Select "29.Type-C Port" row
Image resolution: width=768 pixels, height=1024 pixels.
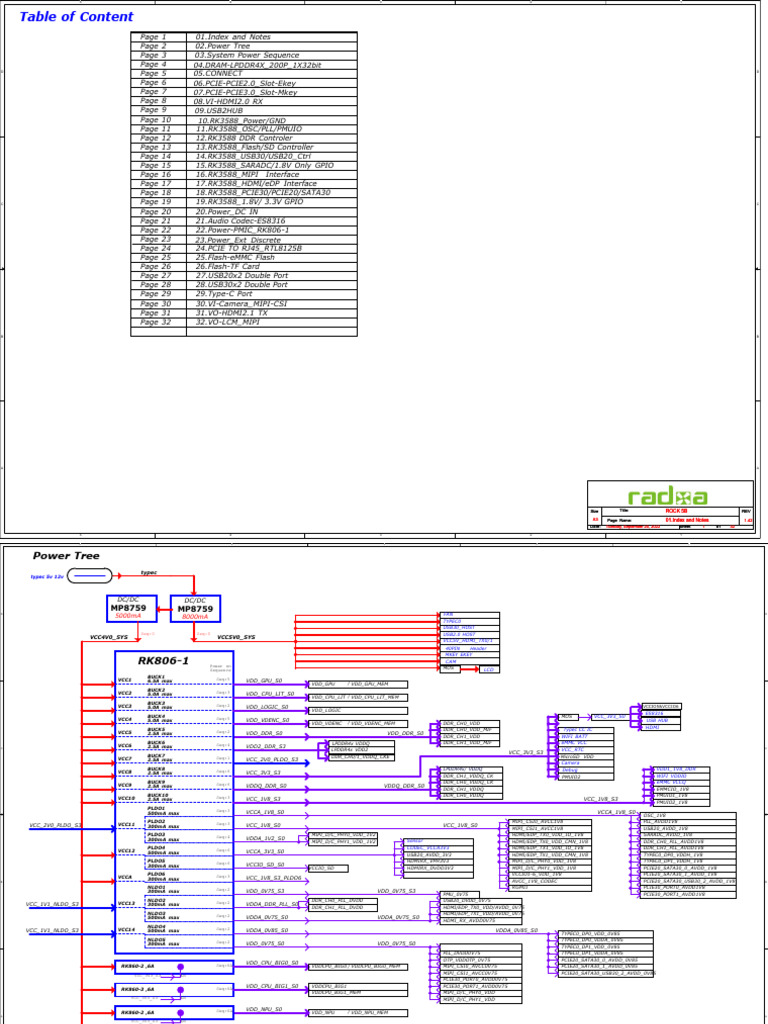tap(244, 295)
